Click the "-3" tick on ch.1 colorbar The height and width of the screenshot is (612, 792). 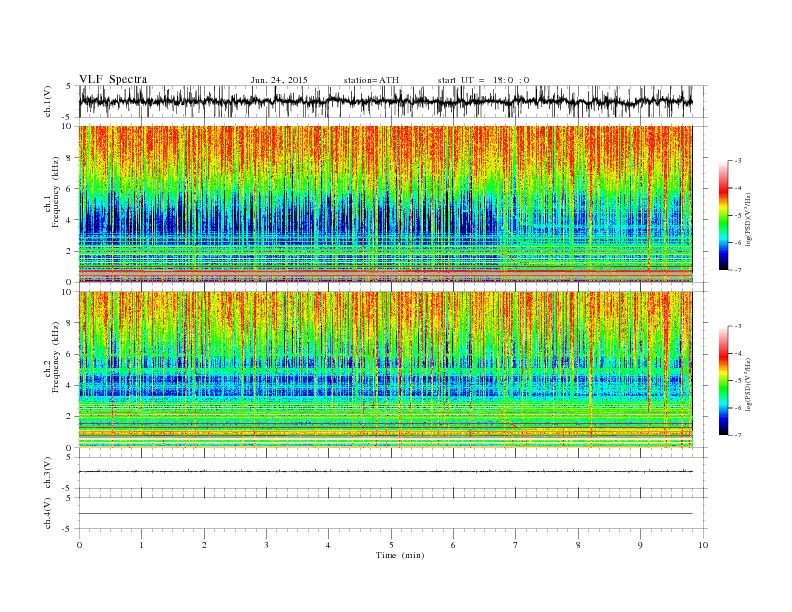point(738,161)
